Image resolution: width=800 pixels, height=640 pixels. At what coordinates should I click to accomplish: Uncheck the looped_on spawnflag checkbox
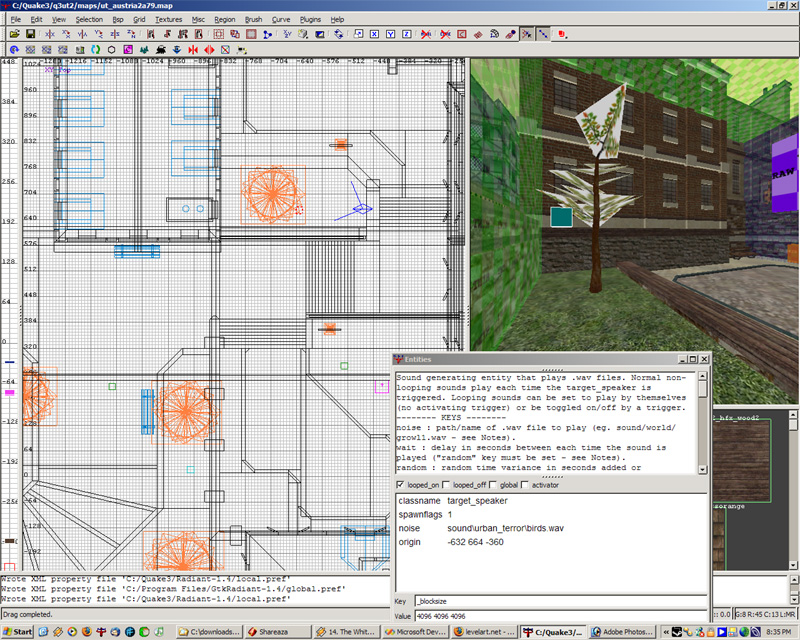pyautogui.click(x=402, y=485)
